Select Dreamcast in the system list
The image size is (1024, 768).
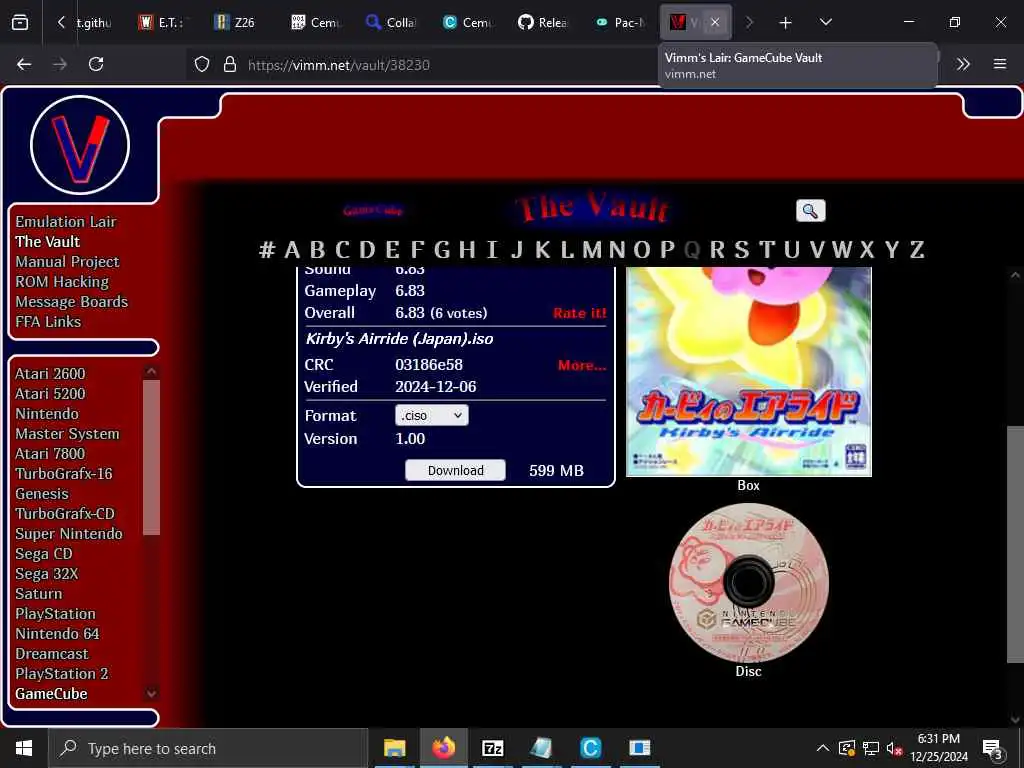click(x=52, y=654)
